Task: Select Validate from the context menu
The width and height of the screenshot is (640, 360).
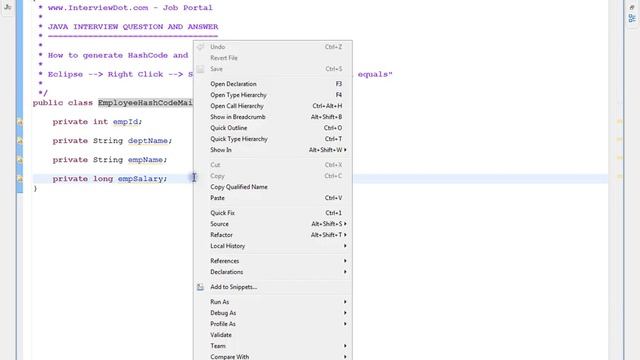Action: [x=272, y=335]
